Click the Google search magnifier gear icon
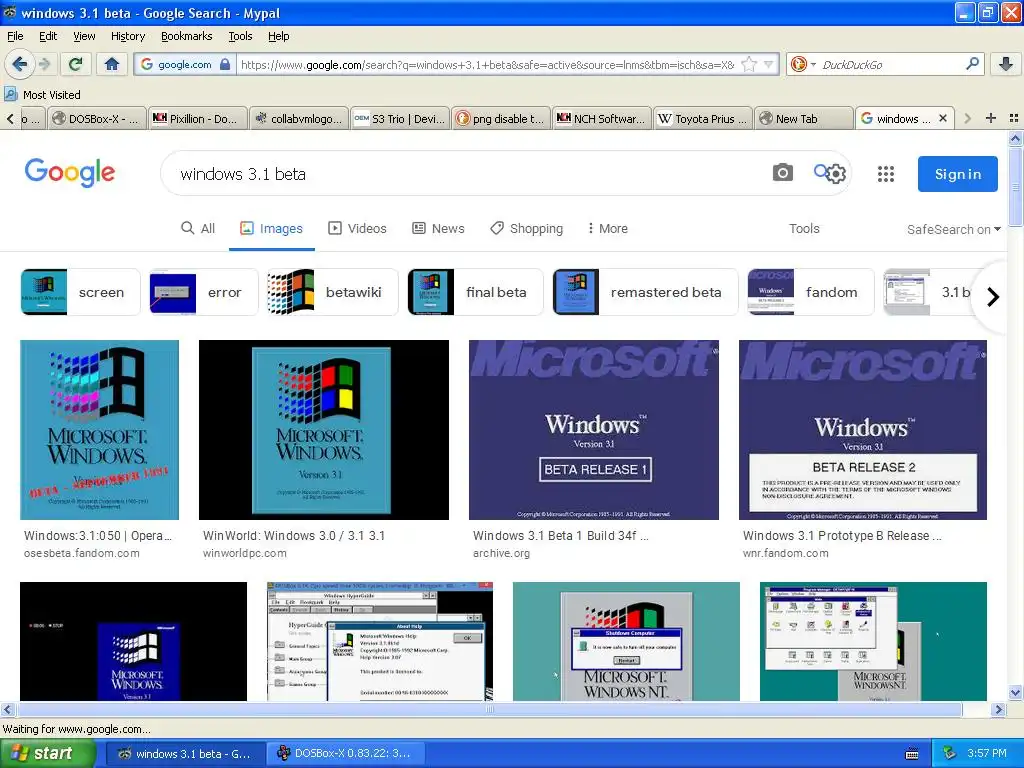The height and width of the screenshot is (768, 1024). [x=830, y=173]
